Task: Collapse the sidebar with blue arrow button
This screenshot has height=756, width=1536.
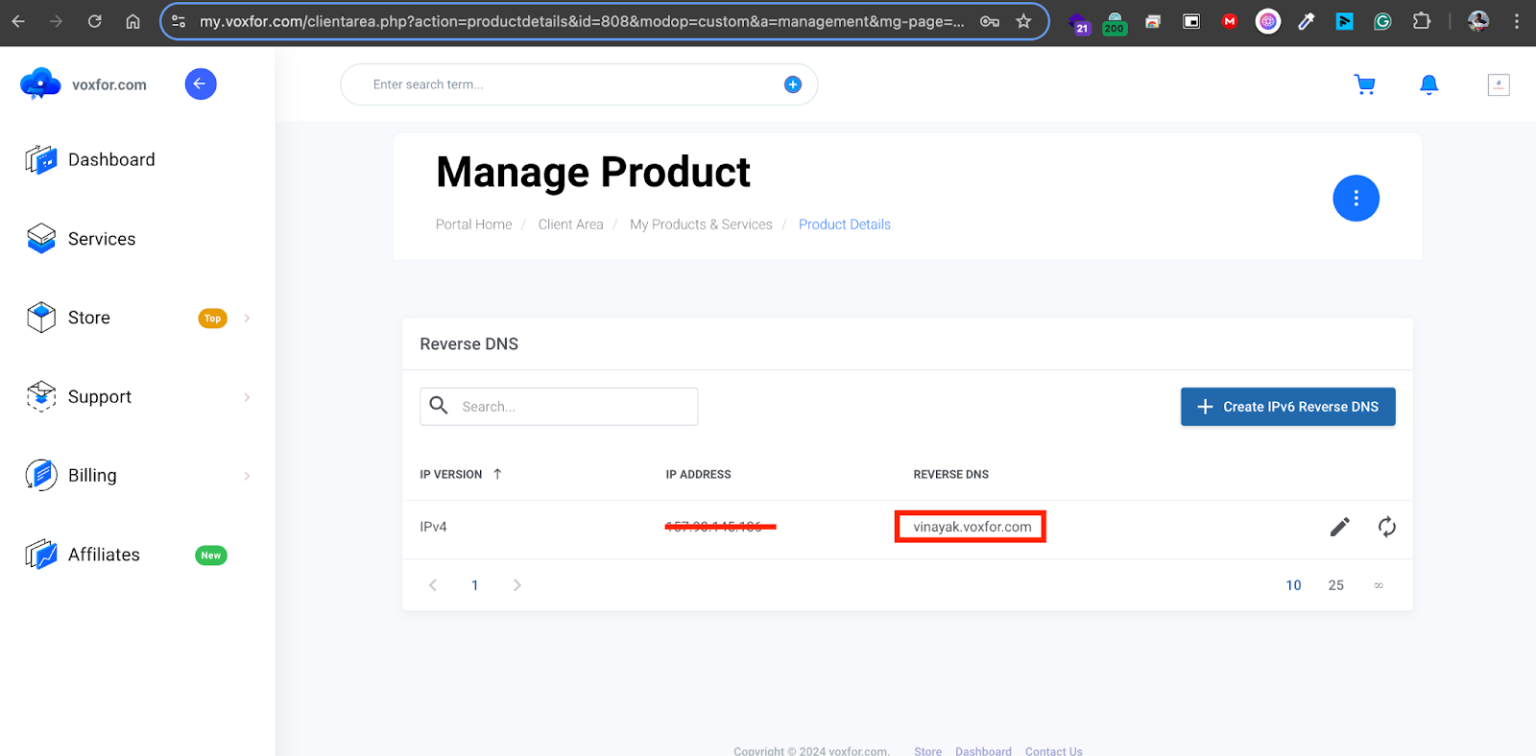Action: [x=200, y=84]
